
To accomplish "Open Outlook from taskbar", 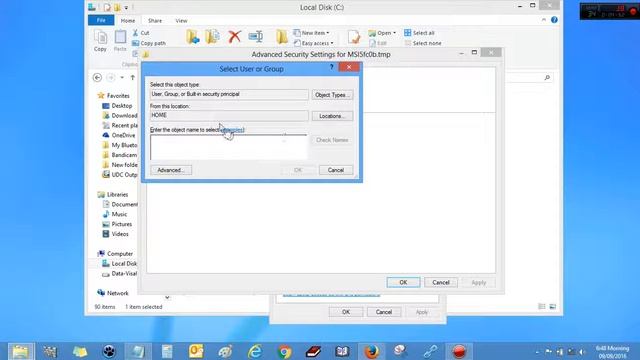I will [x=196, y=351].
